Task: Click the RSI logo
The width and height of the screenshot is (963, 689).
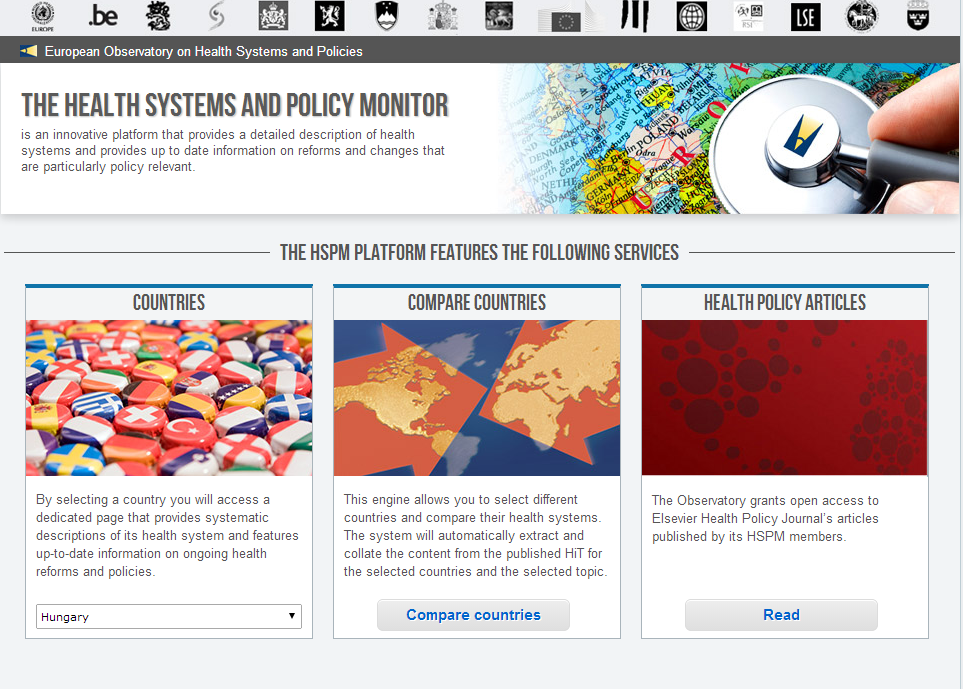Action: tap(749, 16)
